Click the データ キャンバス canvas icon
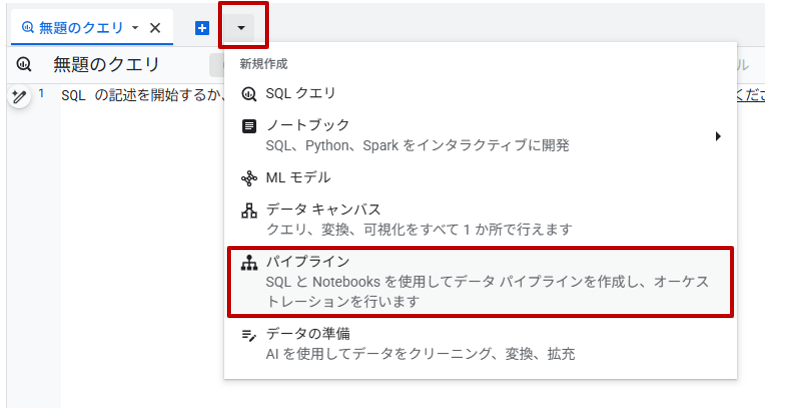This screenshot has width=786, height=408. click(249, 211)
